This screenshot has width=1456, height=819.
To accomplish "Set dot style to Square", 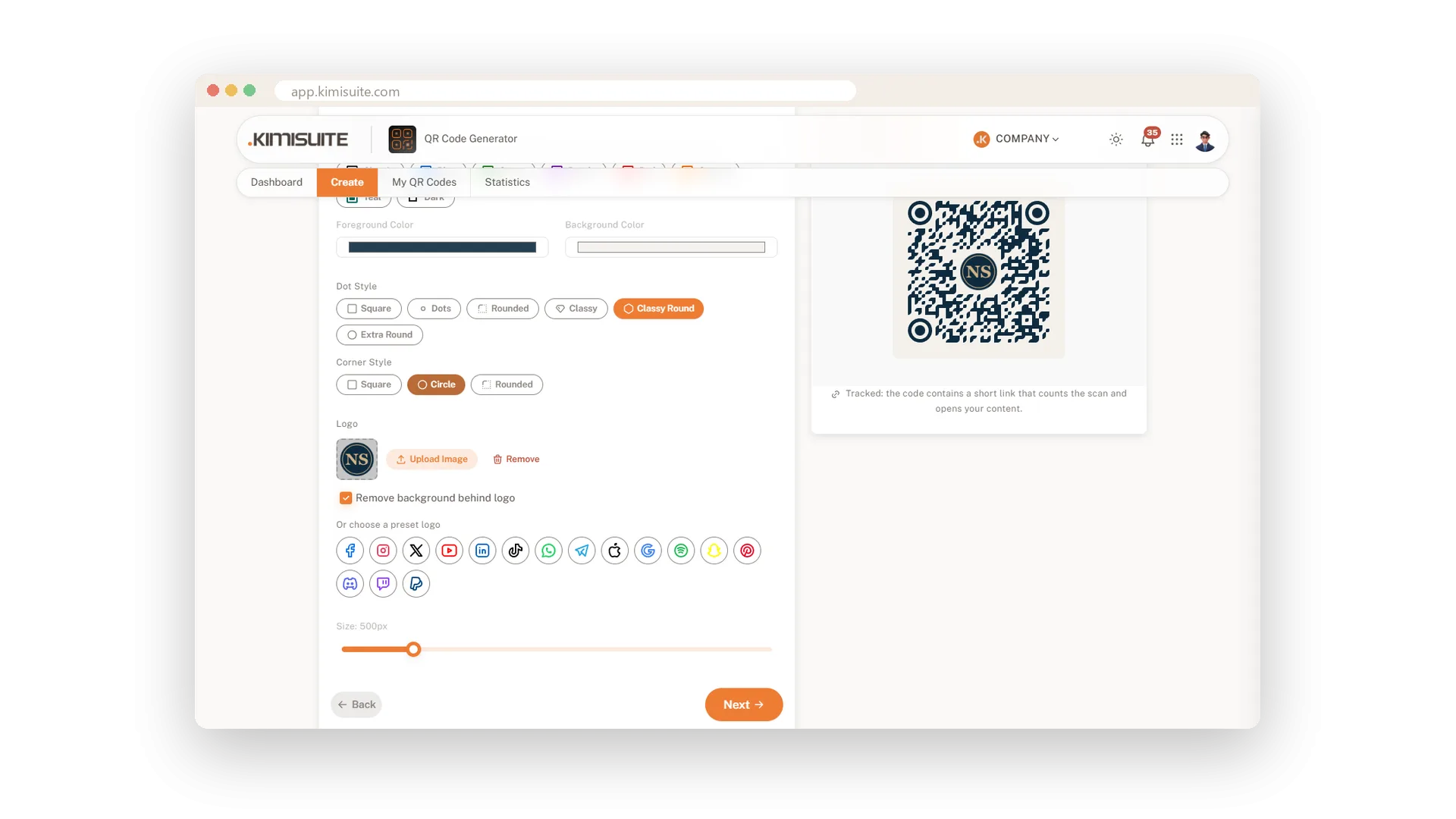I will pos(369,309).
